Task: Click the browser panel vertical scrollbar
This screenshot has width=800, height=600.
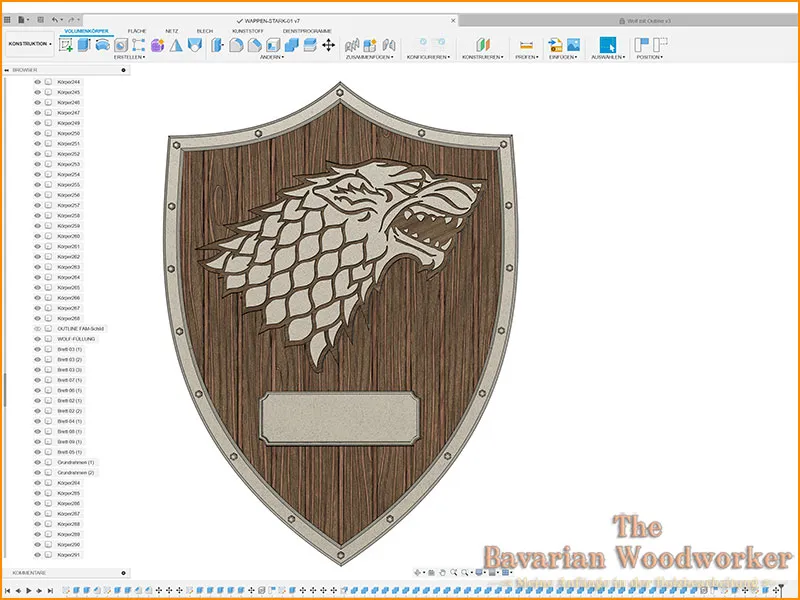Action: tap(5, 390)
